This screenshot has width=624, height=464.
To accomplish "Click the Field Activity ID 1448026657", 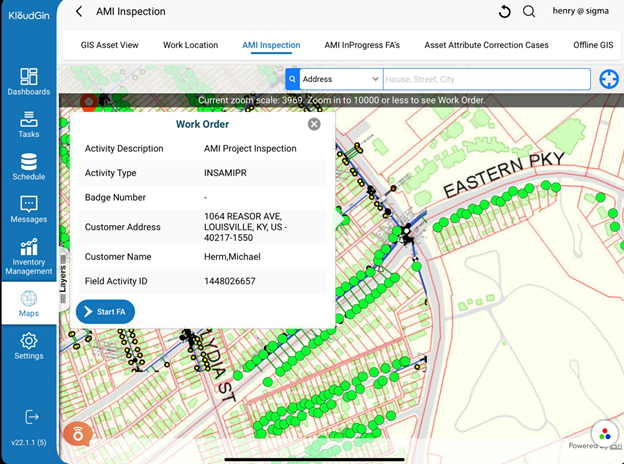I will (230, 281).
